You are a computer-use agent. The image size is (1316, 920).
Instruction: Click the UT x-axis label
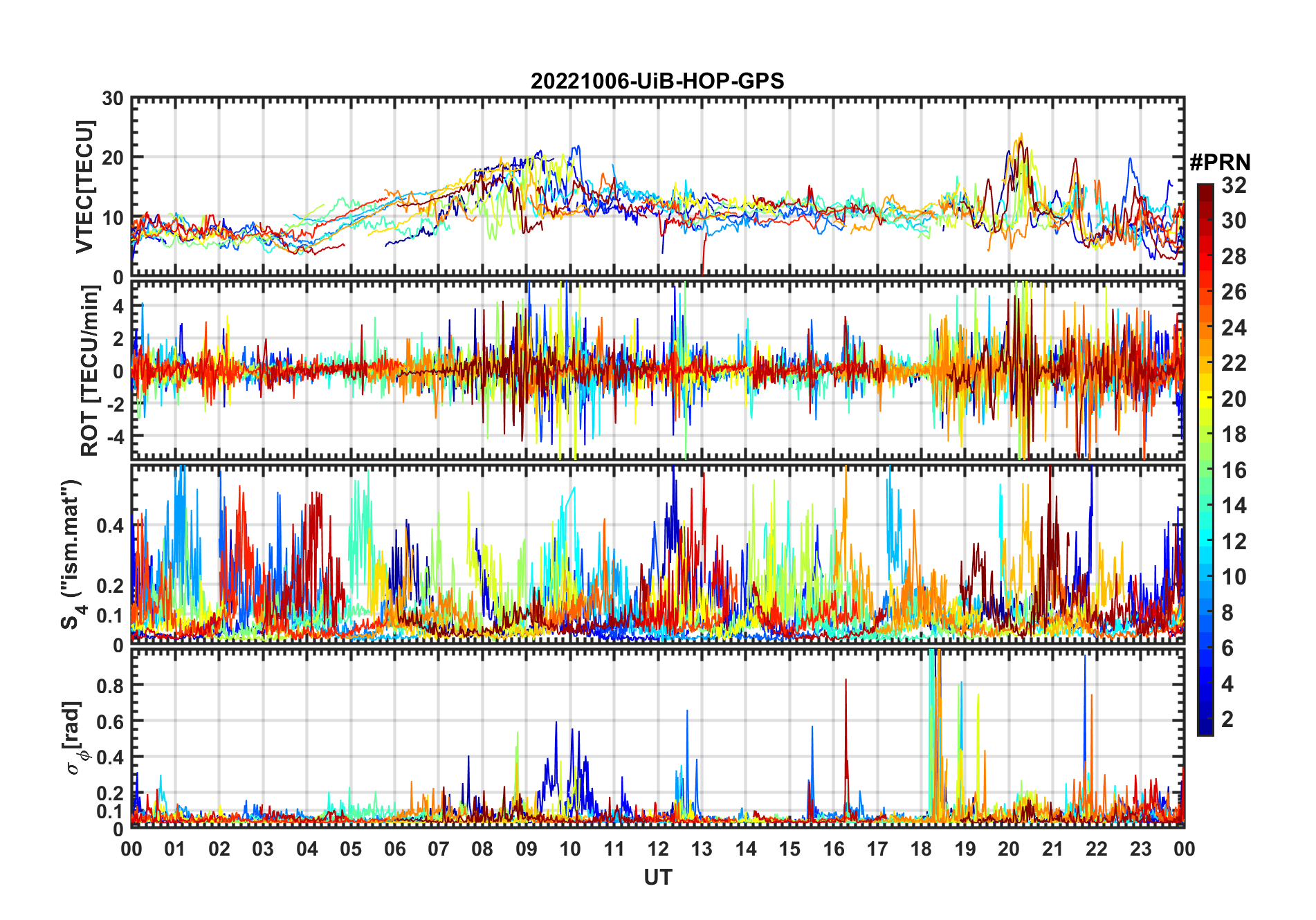pyautogui.click(x=657, y=878)
